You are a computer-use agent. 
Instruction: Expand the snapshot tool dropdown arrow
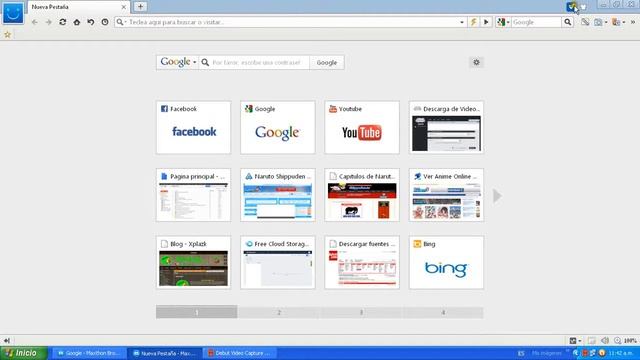606,22
